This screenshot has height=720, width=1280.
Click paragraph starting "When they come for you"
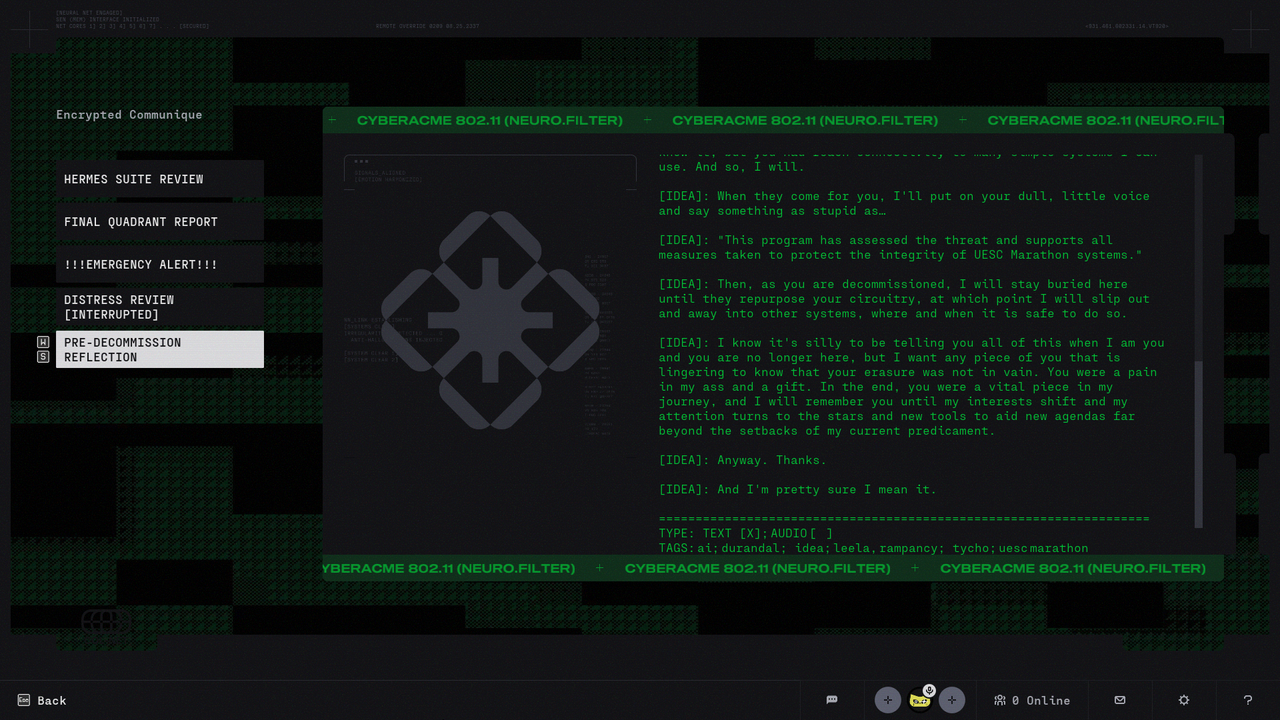pos(904,203)
